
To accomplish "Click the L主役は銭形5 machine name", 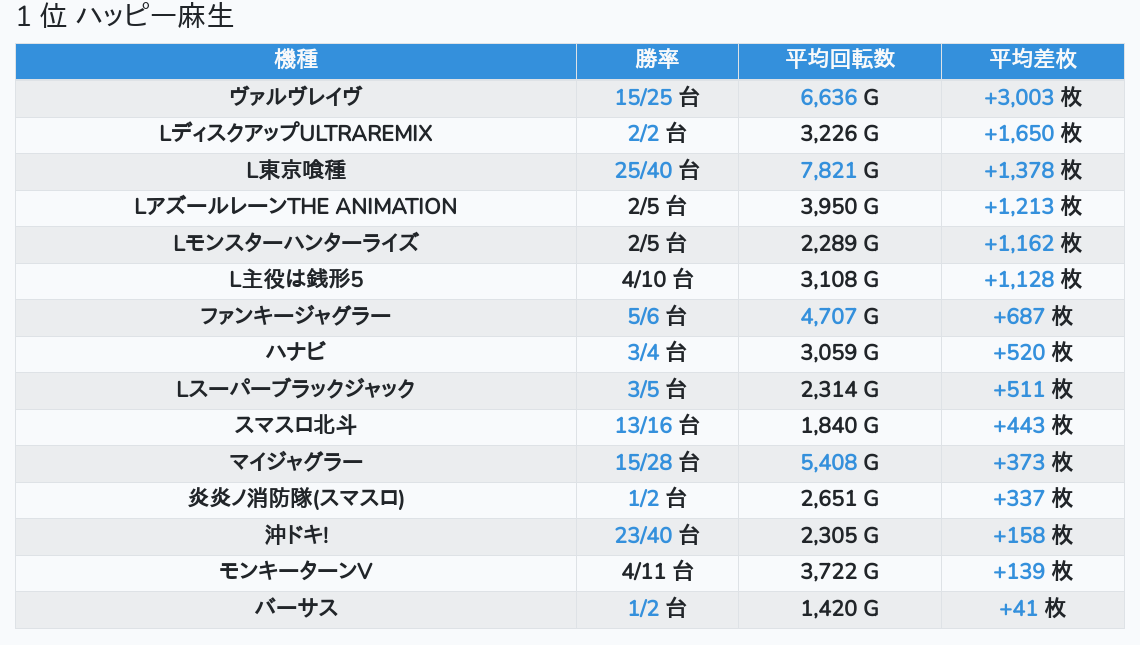I will tap(295, 279).
